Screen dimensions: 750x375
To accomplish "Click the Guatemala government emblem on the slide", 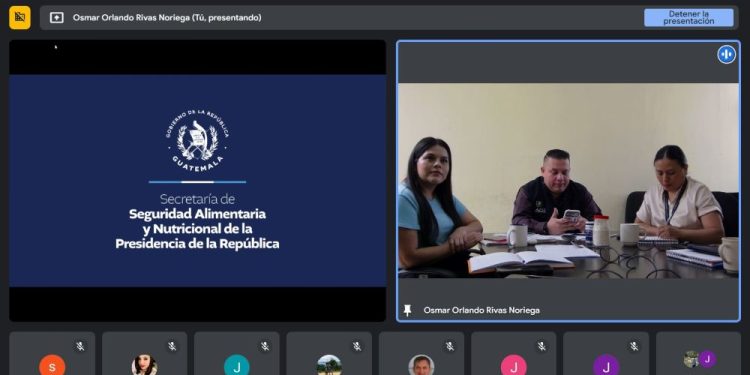I will click(198, 140).
